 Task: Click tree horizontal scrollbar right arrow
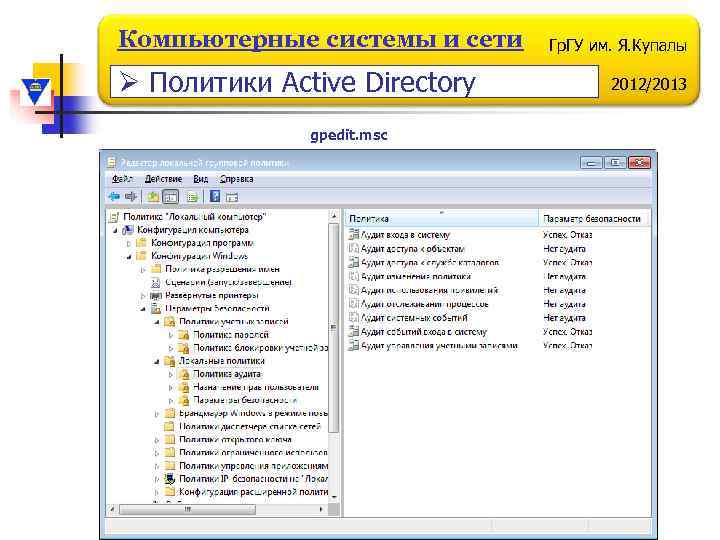point(321,509)
